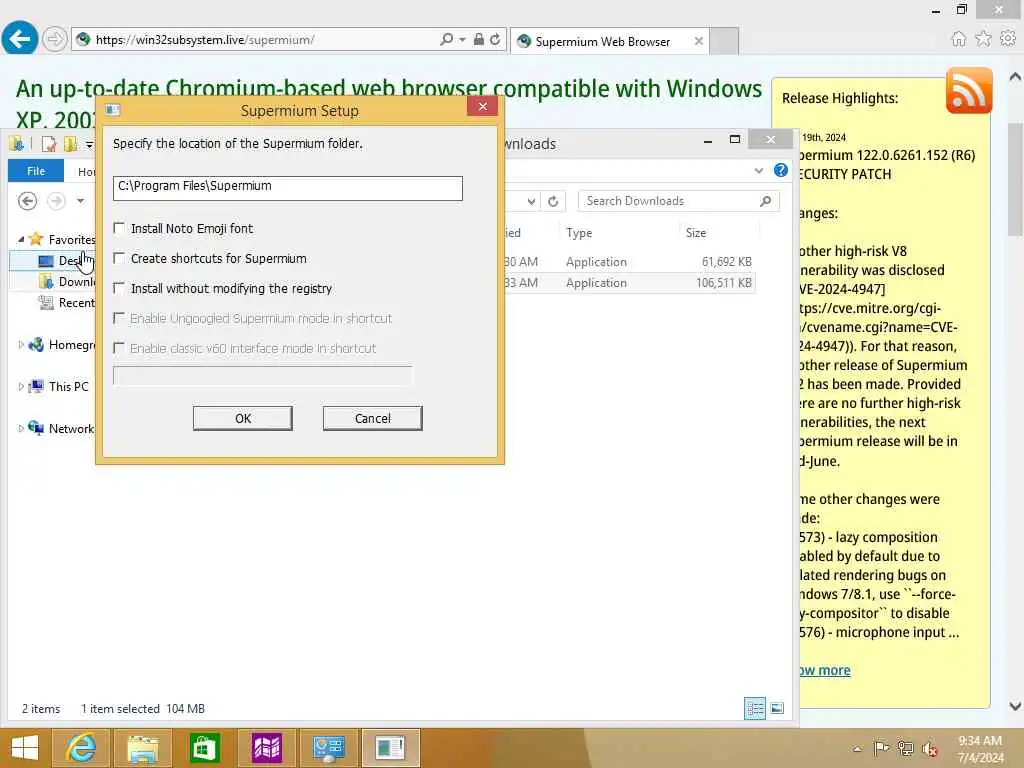Click the 'show more' link in release highlights
The image size is (1024, 768).
click(825, 670)
